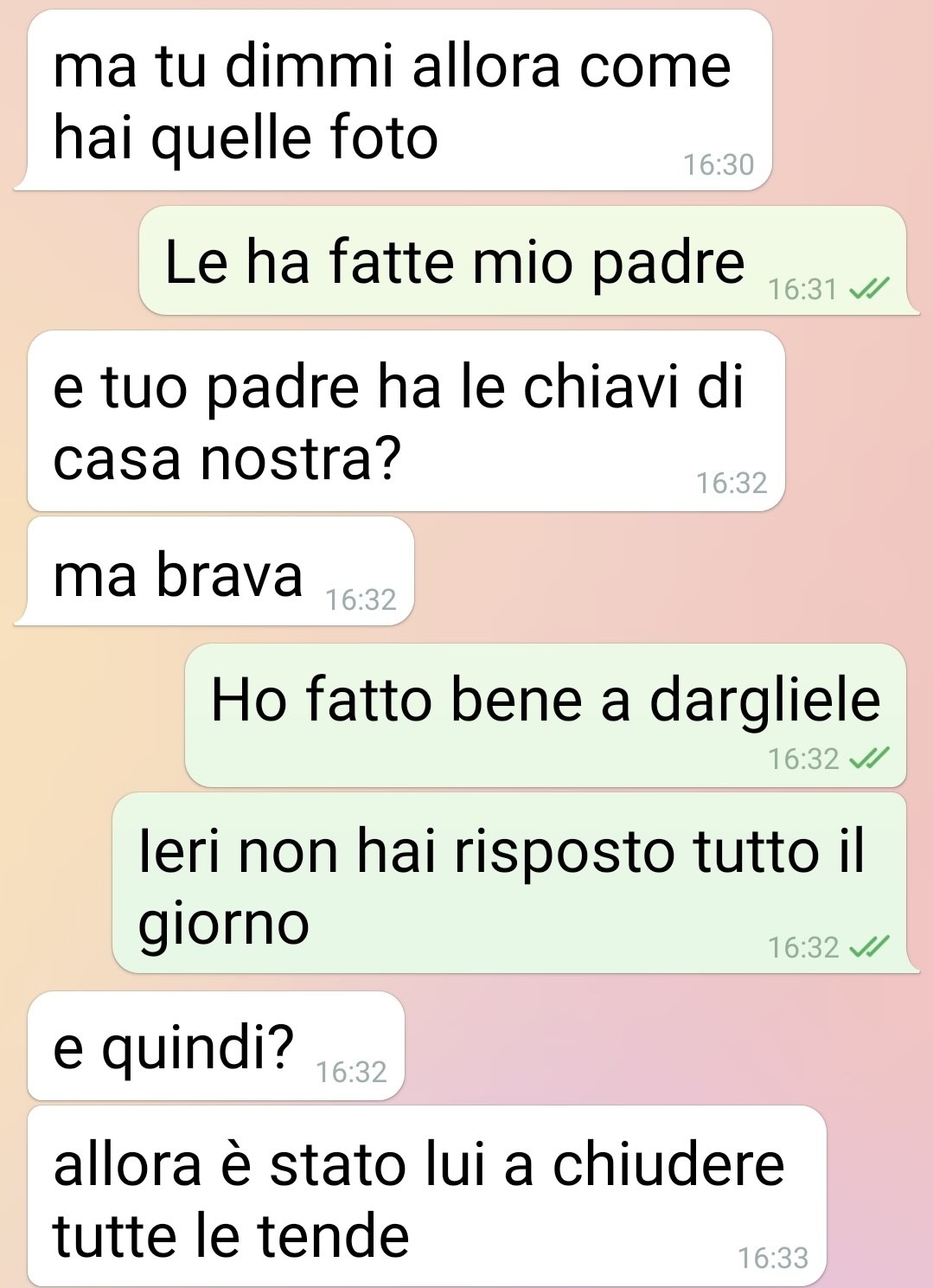933x1288 pixels.
Task: Select the 'Ho fatto bene a dargliele' bubble
Action: pyautogui.click(x=546, y=715)
